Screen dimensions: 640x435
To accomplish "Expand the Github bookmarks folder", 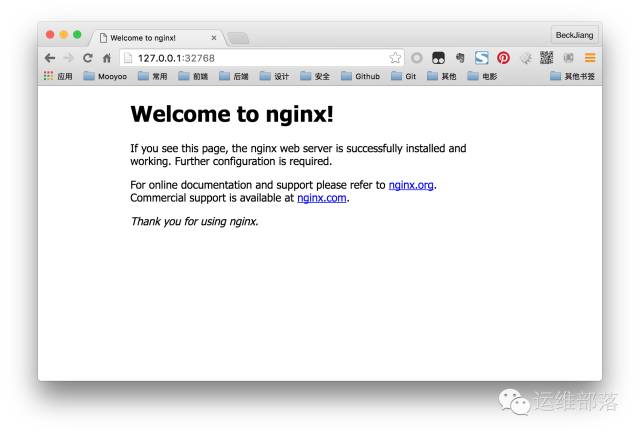I will coord(360,76).
